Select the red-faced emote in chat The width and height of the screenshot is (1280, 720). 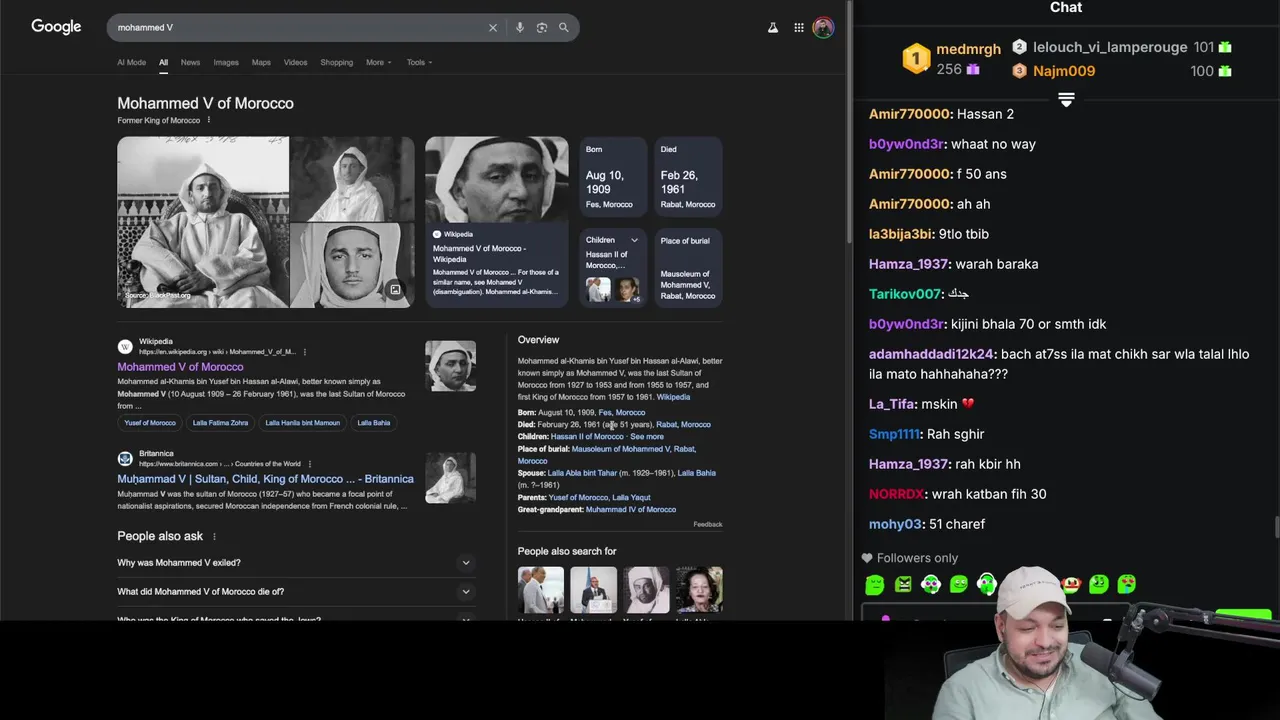(x=1071, y=584)
